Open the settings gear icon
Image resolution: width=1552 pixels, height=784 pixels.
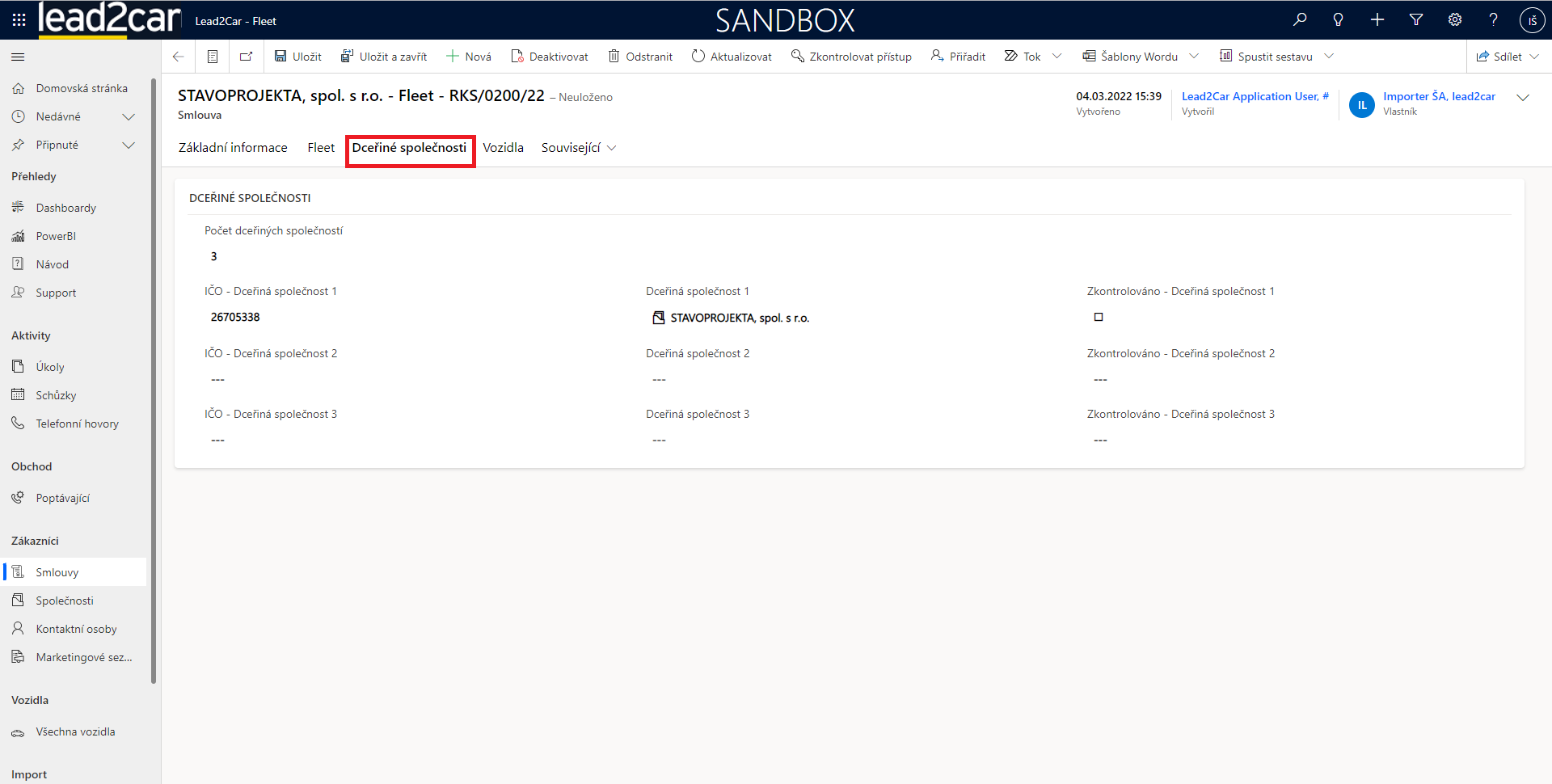tap(1455, 20)
